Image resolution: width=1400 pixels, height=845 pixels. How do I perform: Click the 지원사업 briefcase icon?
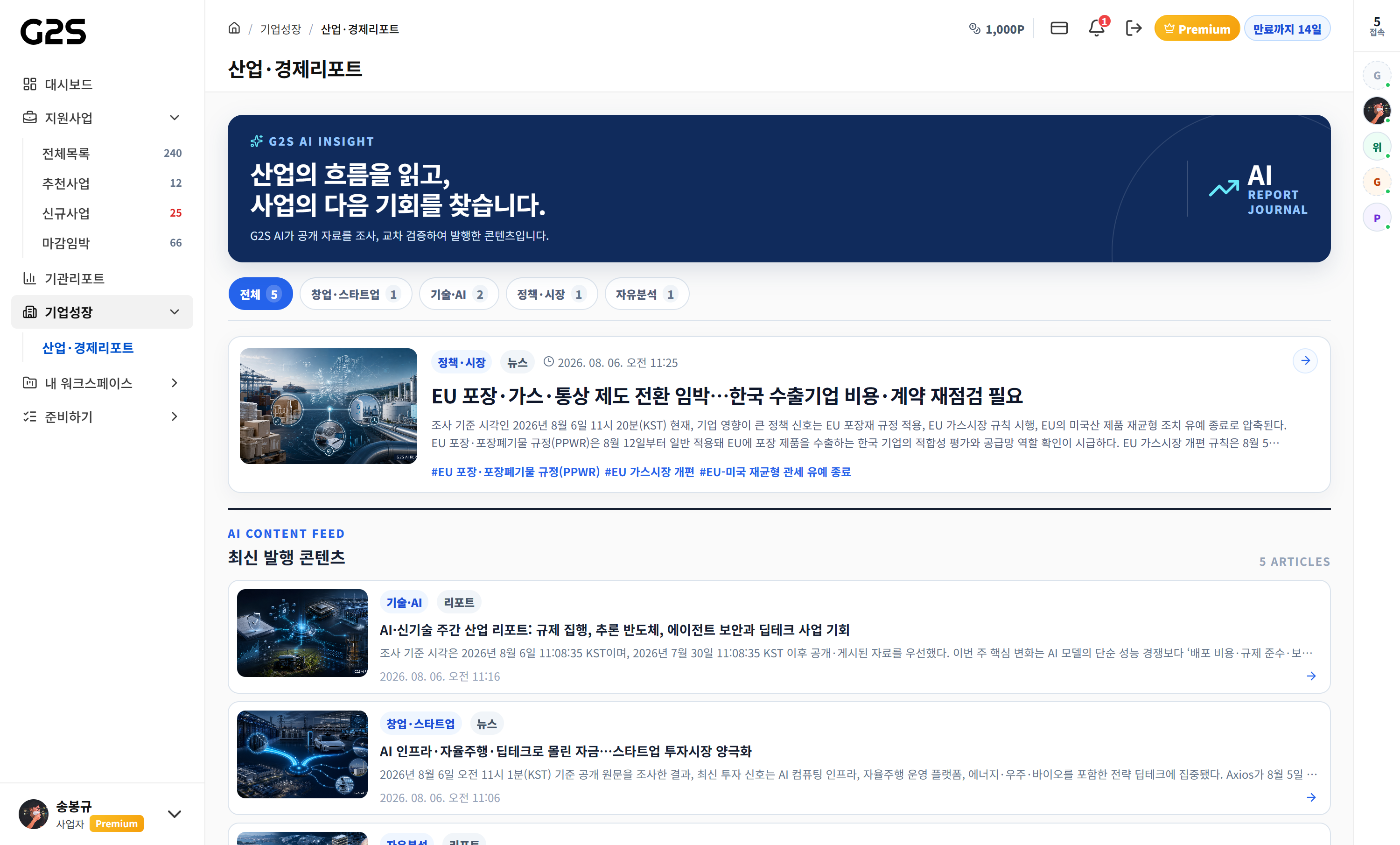click(29, 118)
